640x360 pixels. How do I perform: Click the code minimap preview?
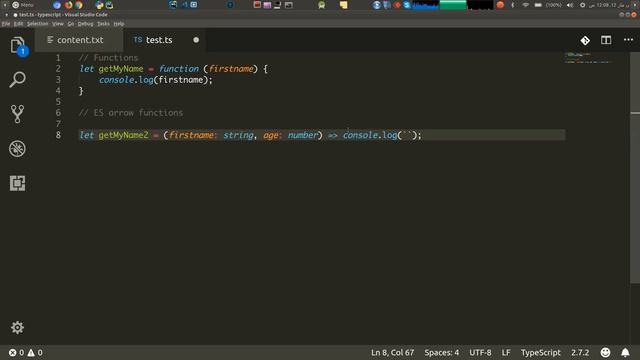(588, 58)
